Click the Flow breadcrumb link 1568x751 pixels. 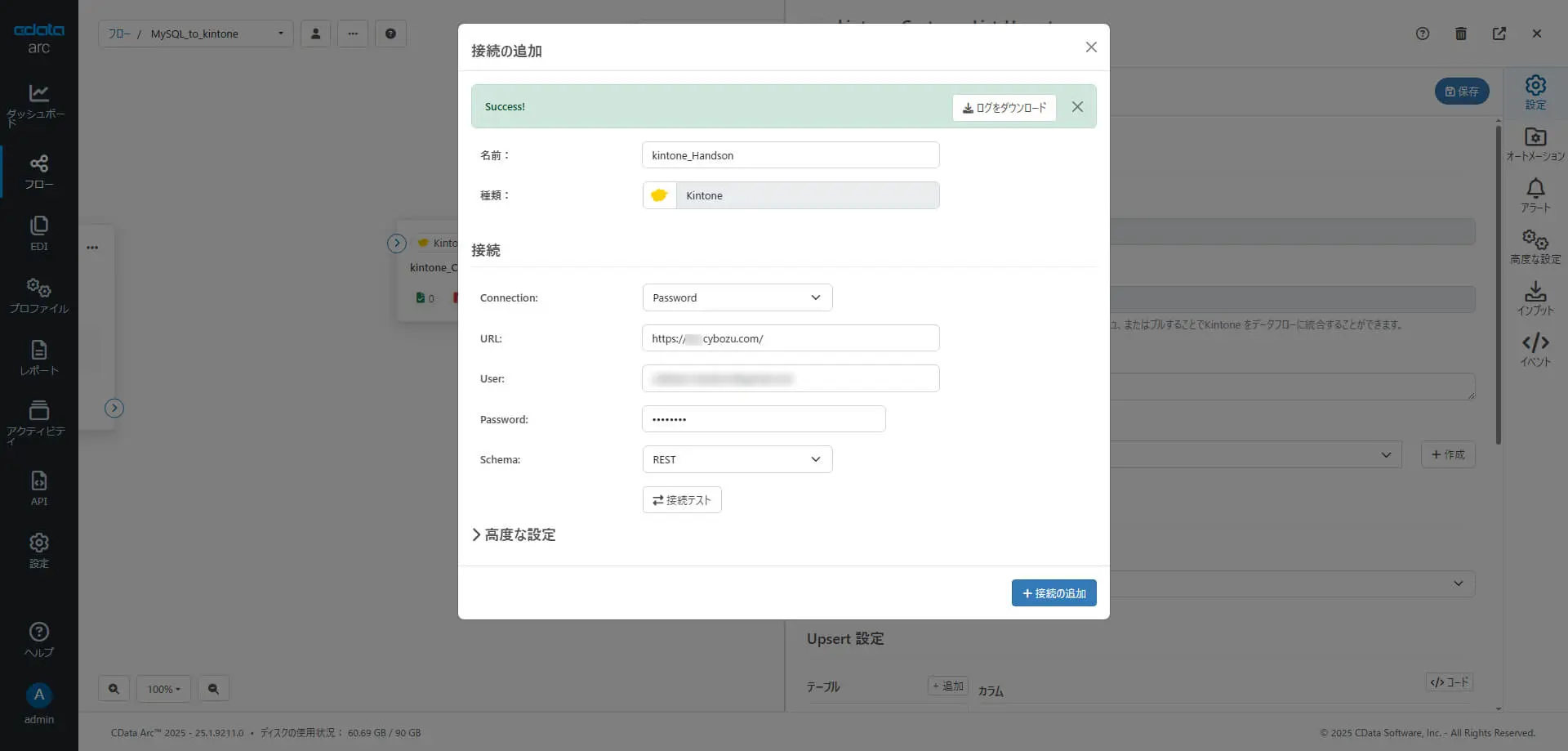tap(119, 34)
